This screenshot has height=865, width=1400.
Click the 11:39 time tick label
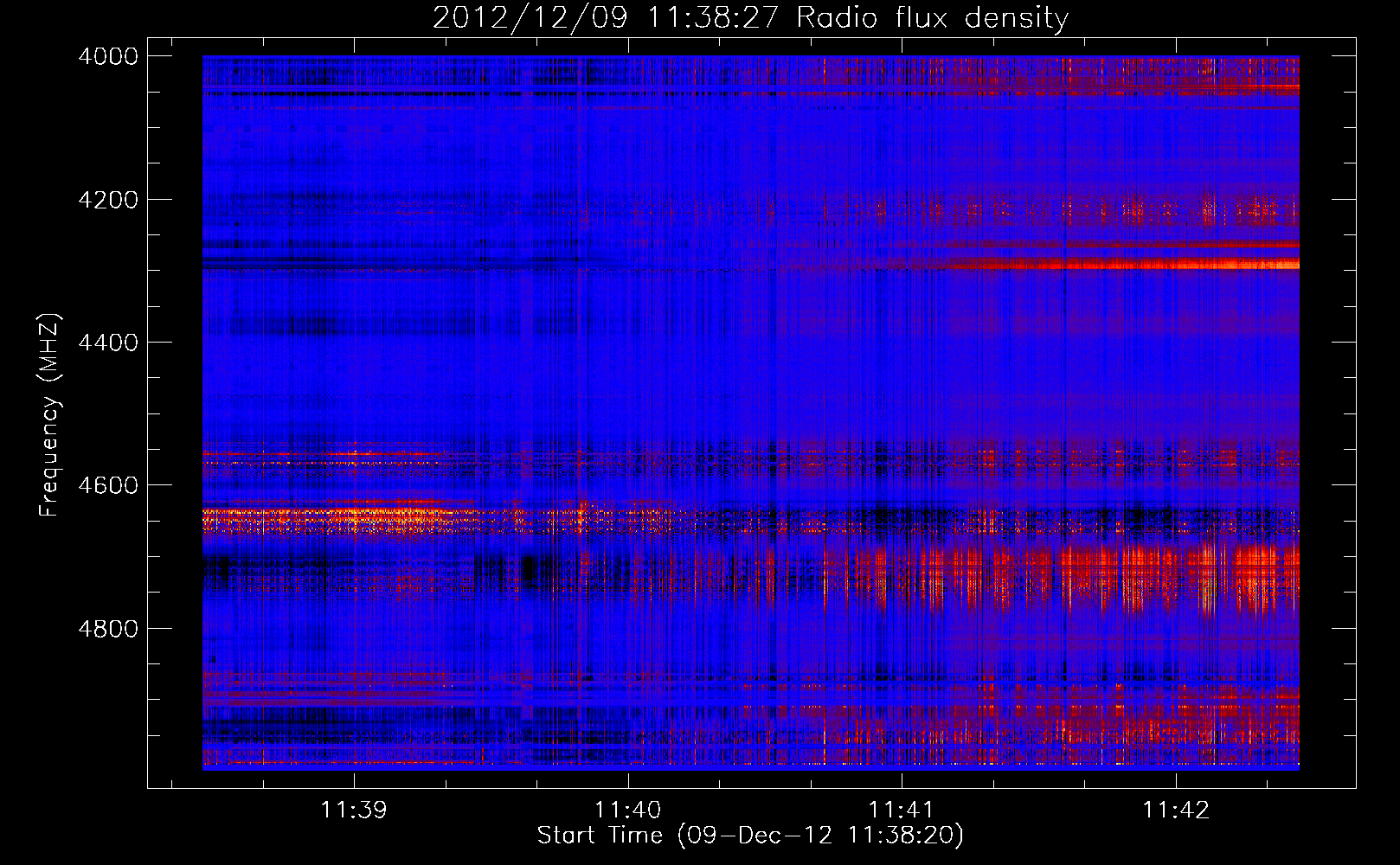[x=354, y=810]
